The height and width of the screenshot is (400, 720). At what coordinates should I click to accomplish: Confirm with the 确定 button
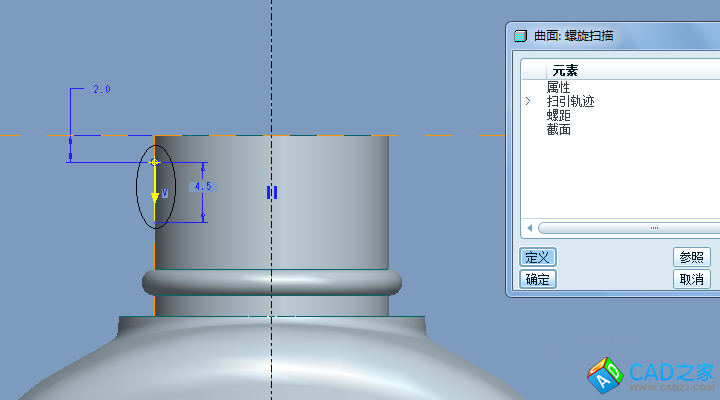pyautogui.click(x=538, y=279)
